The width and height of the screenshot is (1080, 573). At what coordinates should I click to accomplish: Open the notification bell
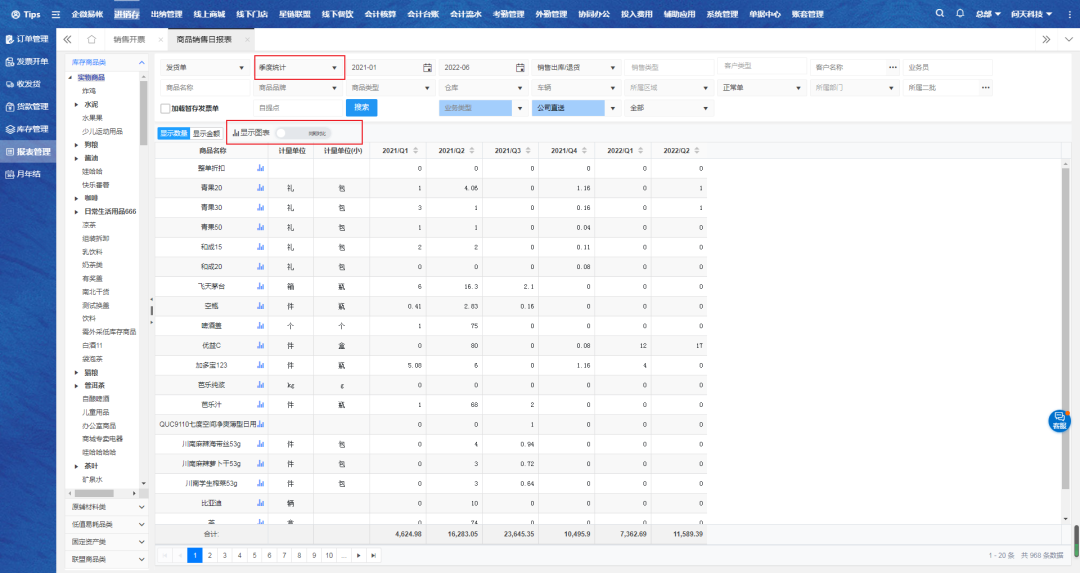pos(960,14)
